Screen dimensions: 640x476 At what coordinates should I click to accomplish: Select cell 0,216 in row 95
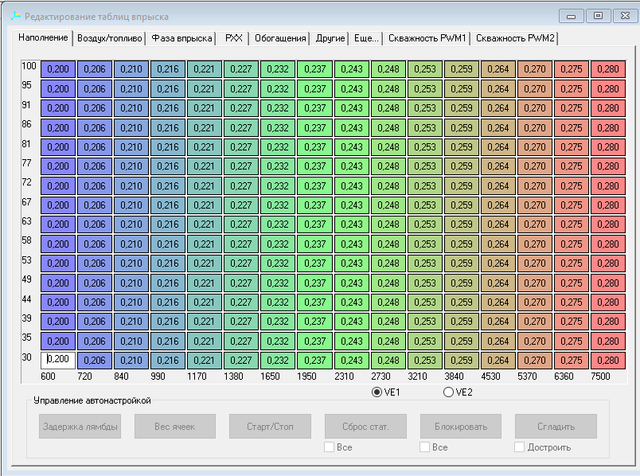[x=168, y=89]
